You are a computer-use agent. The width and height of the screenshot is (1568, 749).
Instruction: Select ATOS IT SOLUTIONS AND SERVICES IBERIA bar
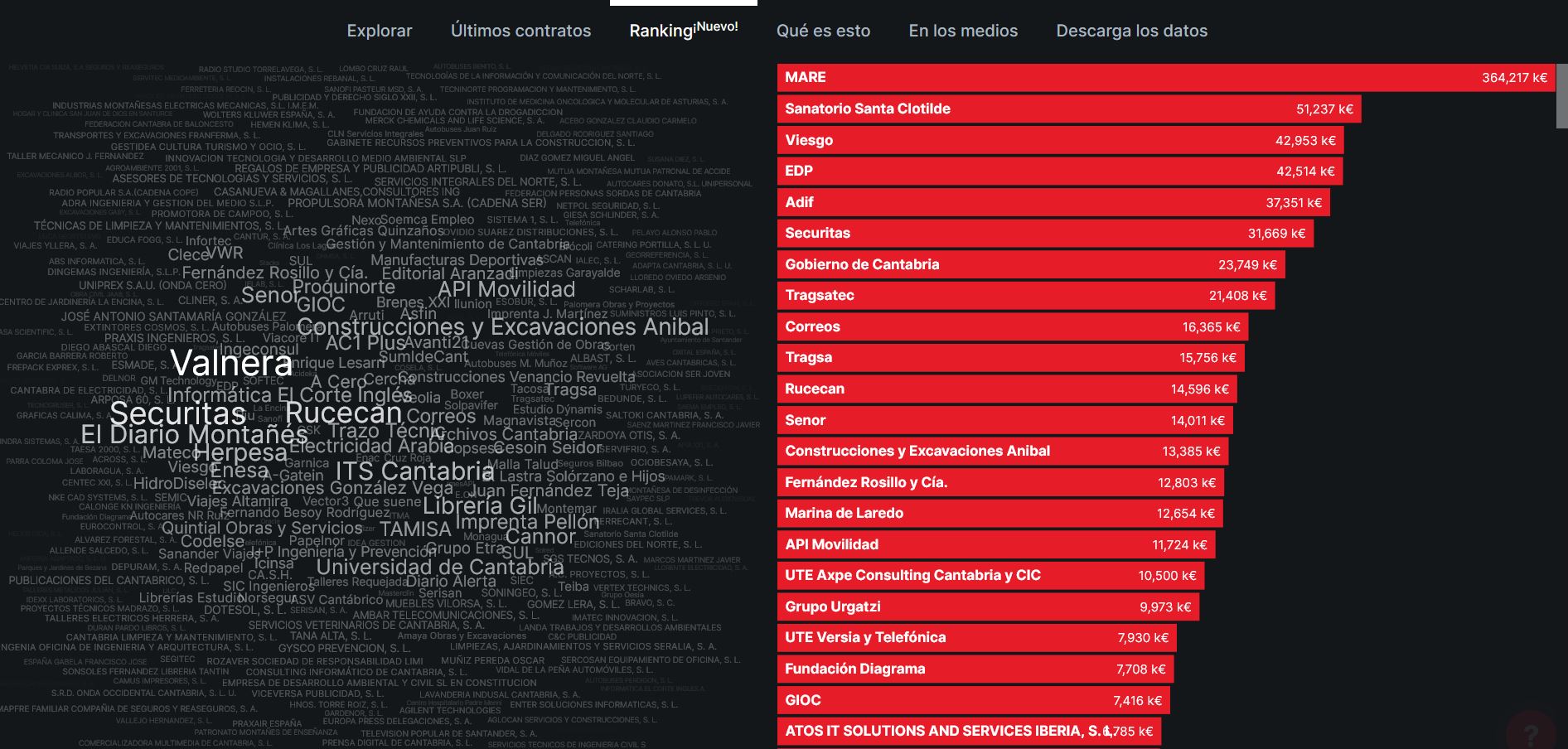(x=969, y=731)
